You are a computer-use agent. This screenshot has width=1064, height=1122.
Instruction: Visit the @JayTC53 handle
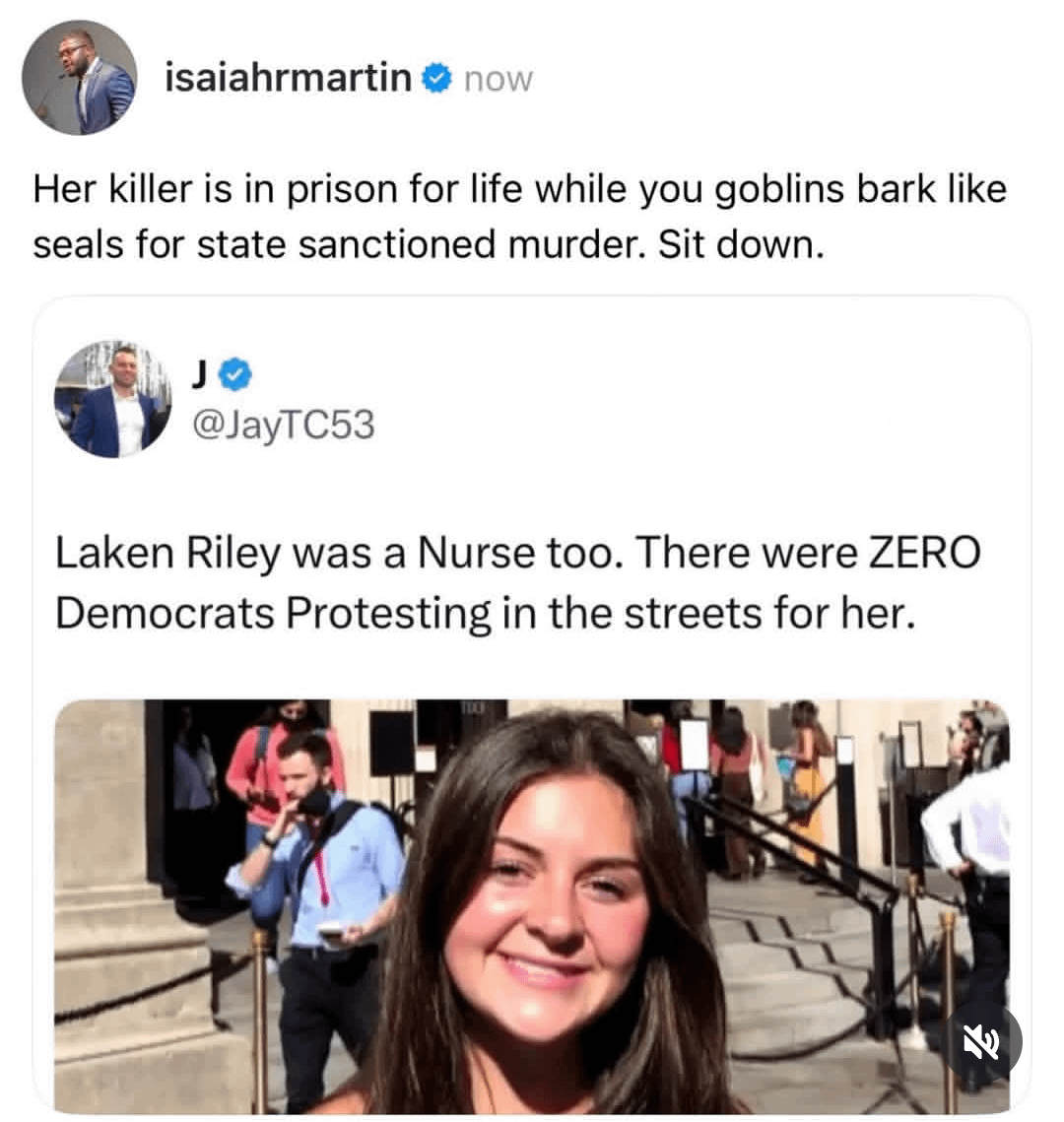(x=284, y=425)
